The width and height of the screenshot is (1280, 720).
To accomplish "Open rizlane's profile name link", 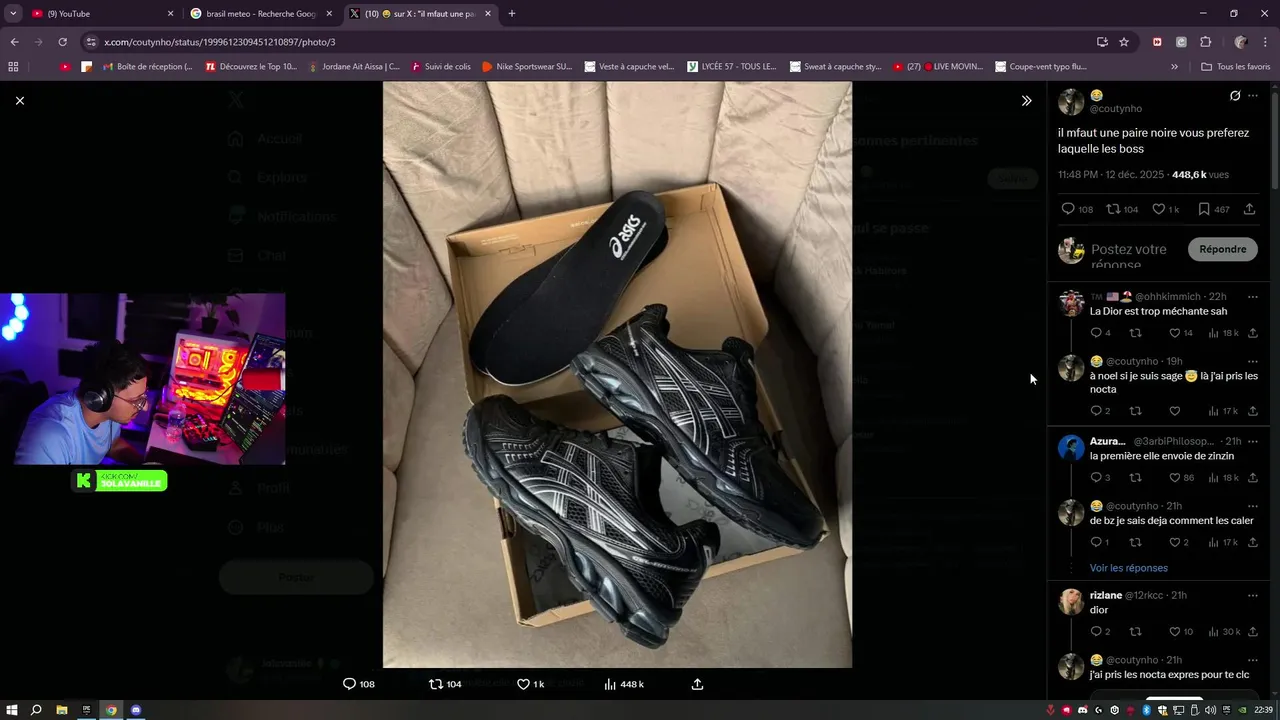I will pos(1105,595).
